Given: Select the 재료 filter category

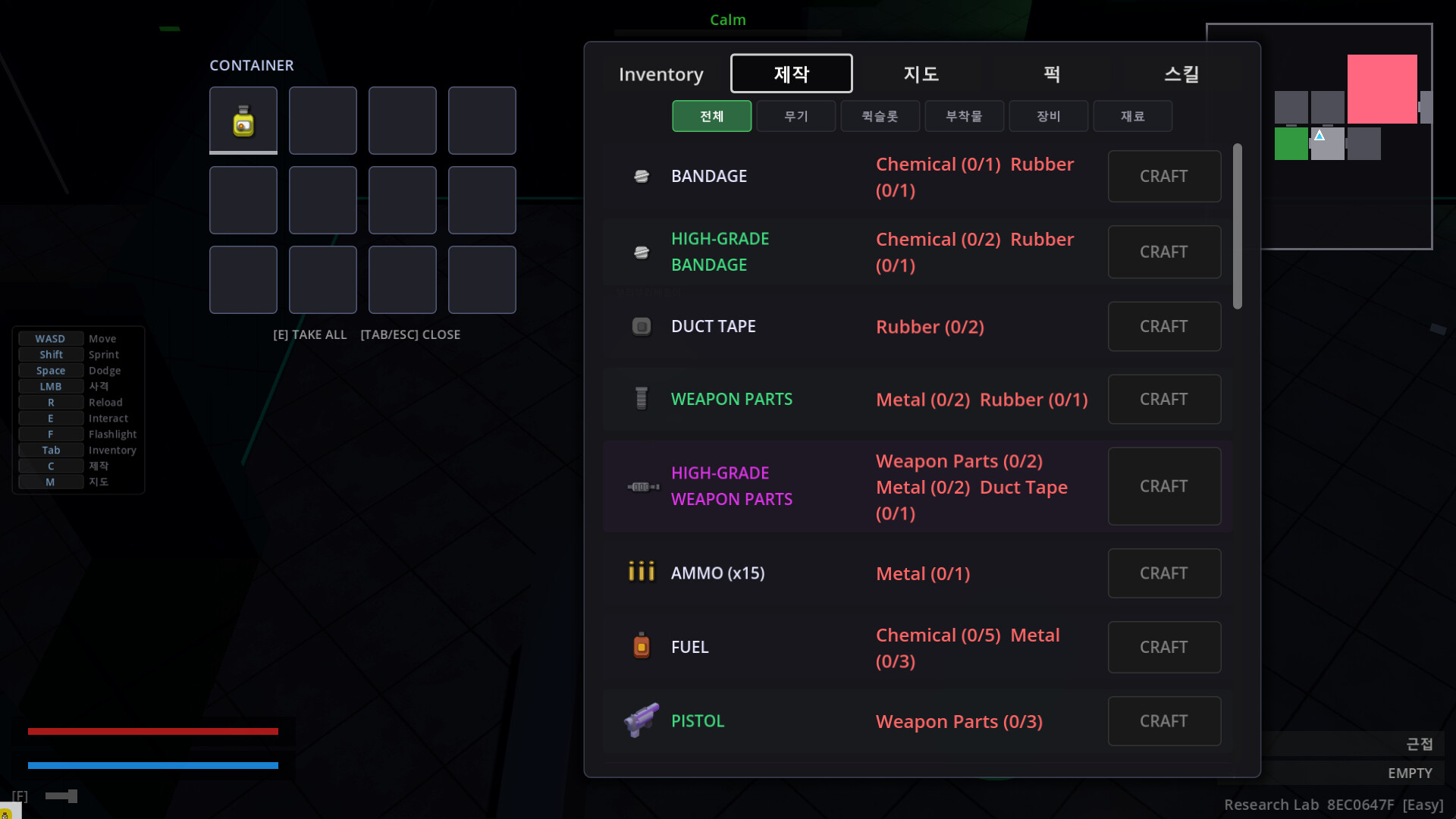Looking at the screenshot, I should (1132, 116).
